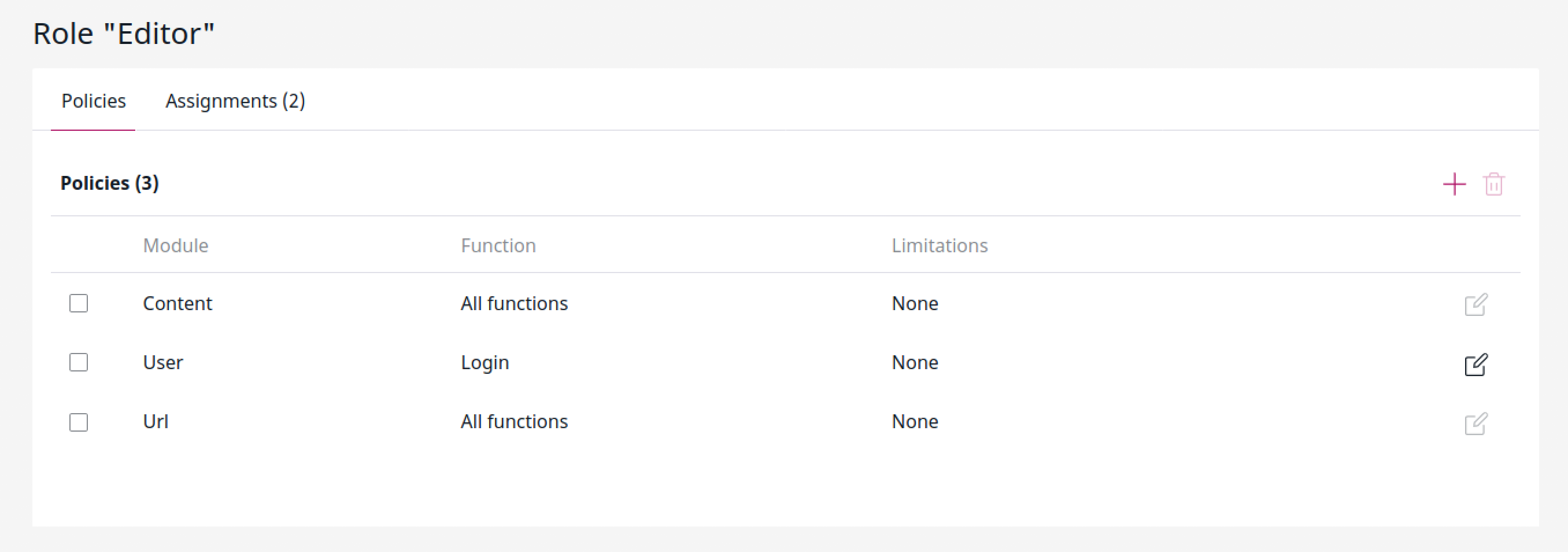Screen dimensions: 1568x552
Task: Click the Limitations column header
Action: point(940,245)
